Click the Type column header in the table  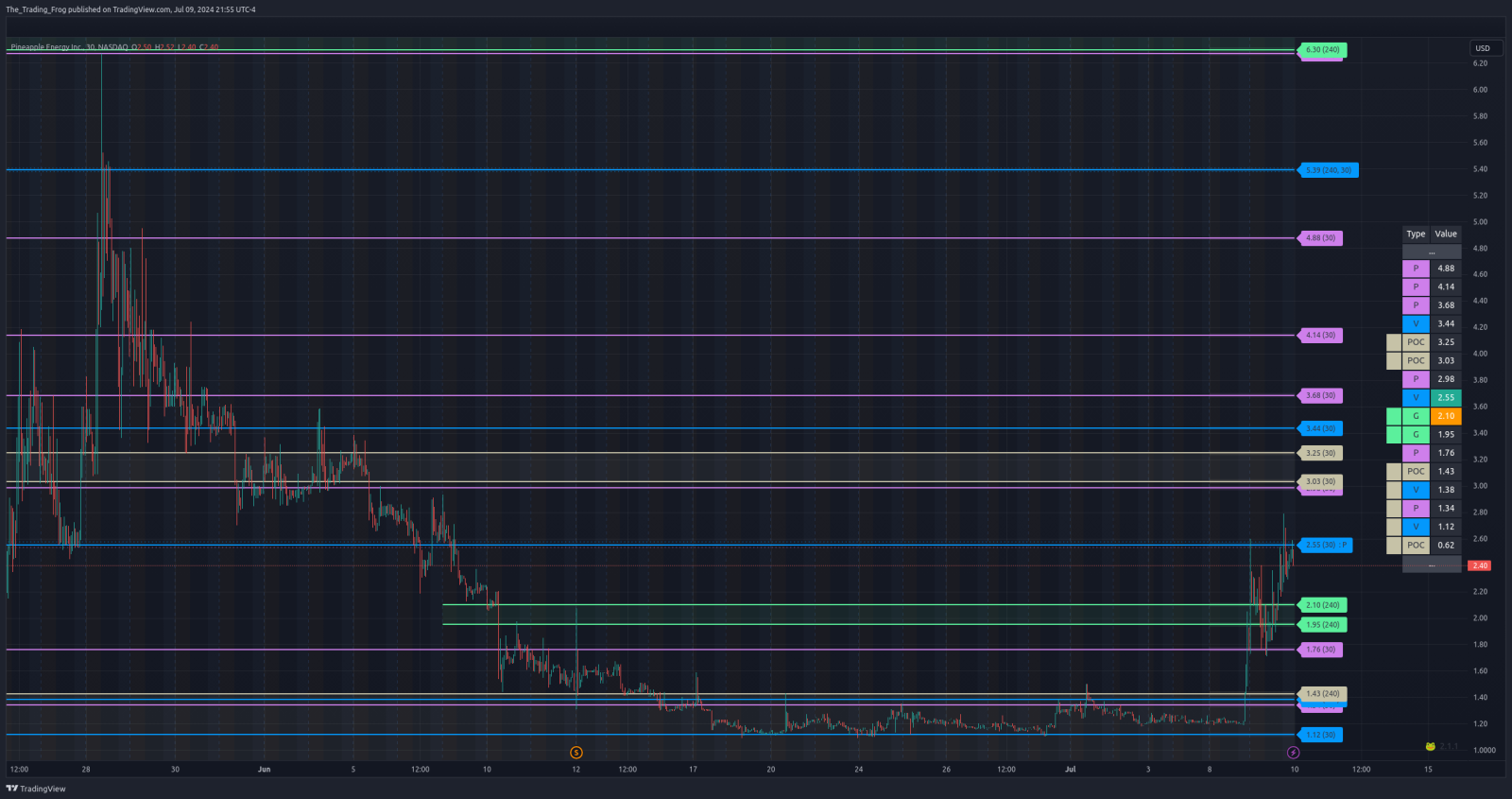pyautogui.click(x=1416, y=234)
